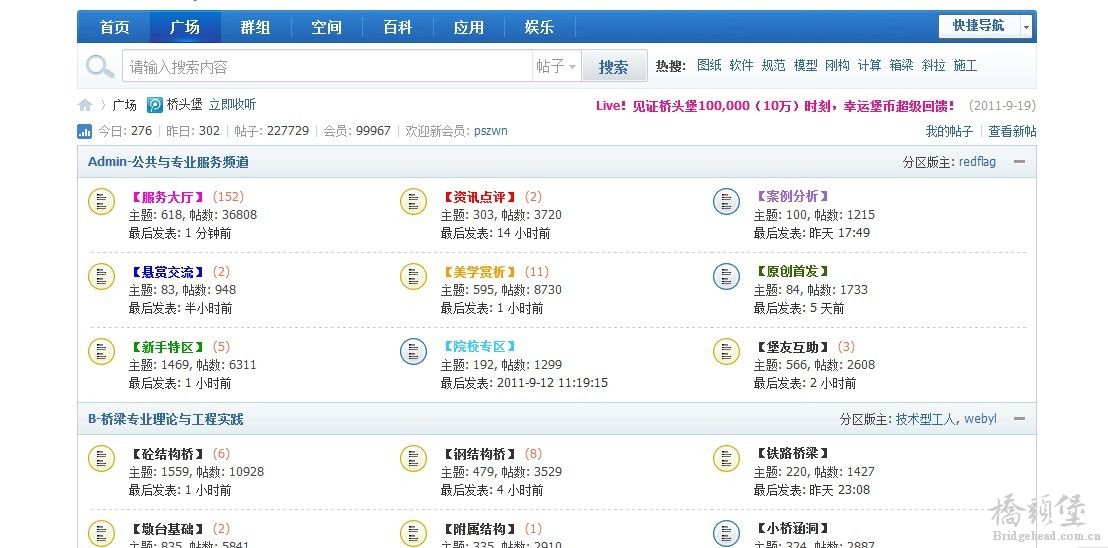Screen dimensions: 1108x548
Task: Click the Admin-公共与专业服务频道 section title
Action: 168,162
